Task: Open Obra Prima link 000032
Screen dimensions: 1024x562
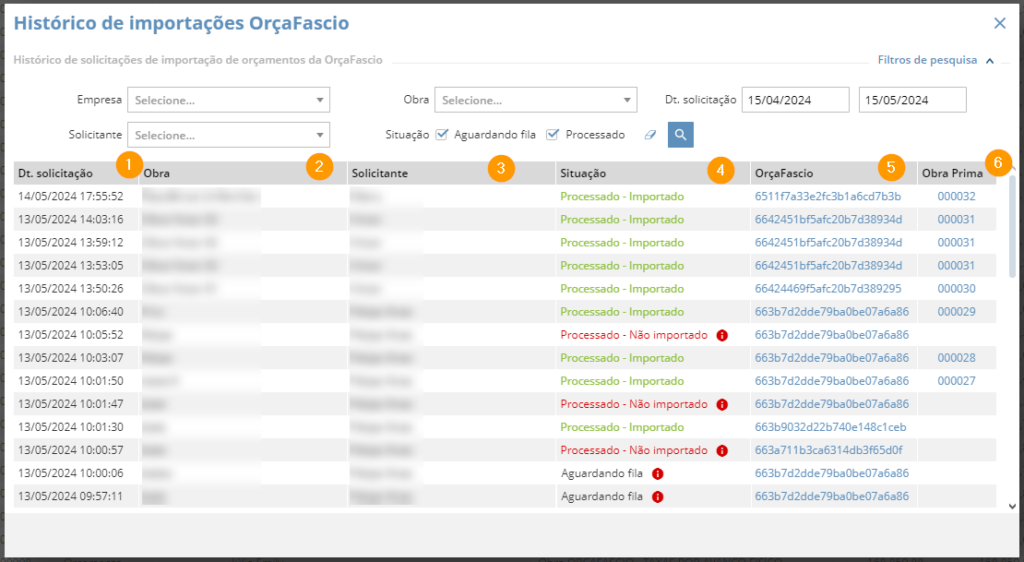Action: click(956, 196)
